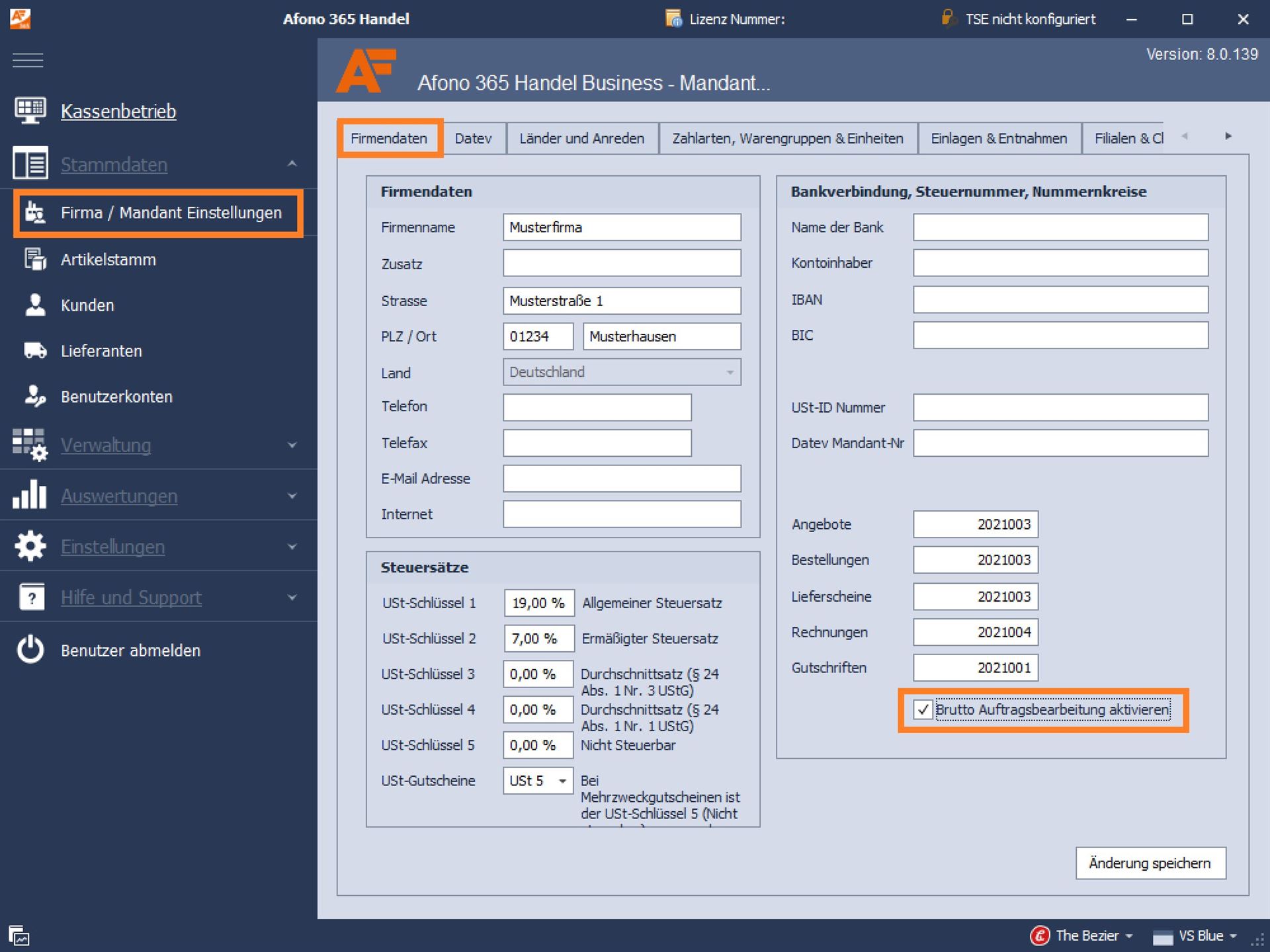Expand the Verwaltung section chevron
The height and width of the screenshot is (952, 1270).
click(292, 446)
